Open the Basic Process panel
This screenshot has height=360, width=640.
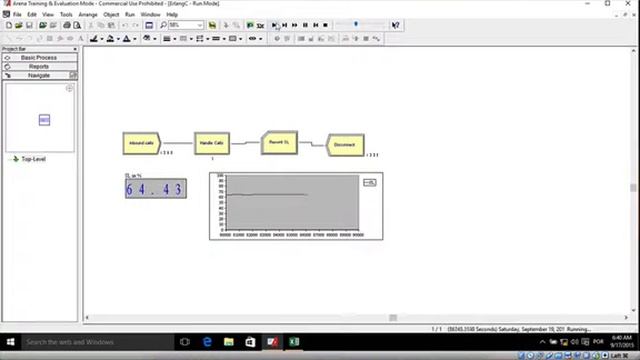(x=40, y=58)
